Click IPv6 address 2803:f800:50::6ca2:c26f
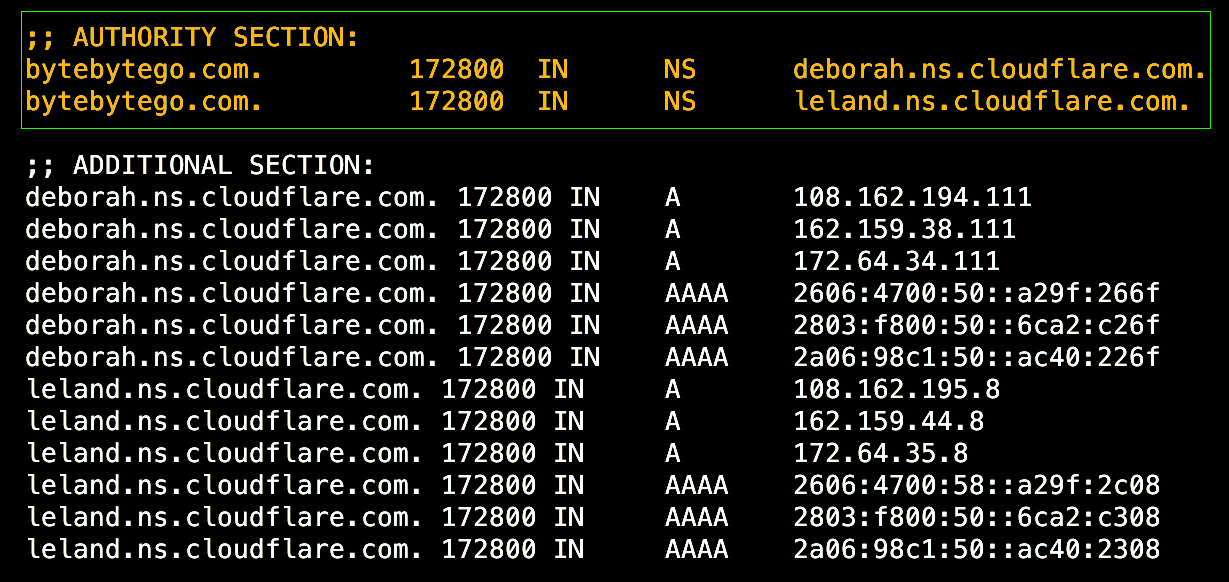Image resolution: width=1229 pixels, height=582 pixels. [976, 326]
